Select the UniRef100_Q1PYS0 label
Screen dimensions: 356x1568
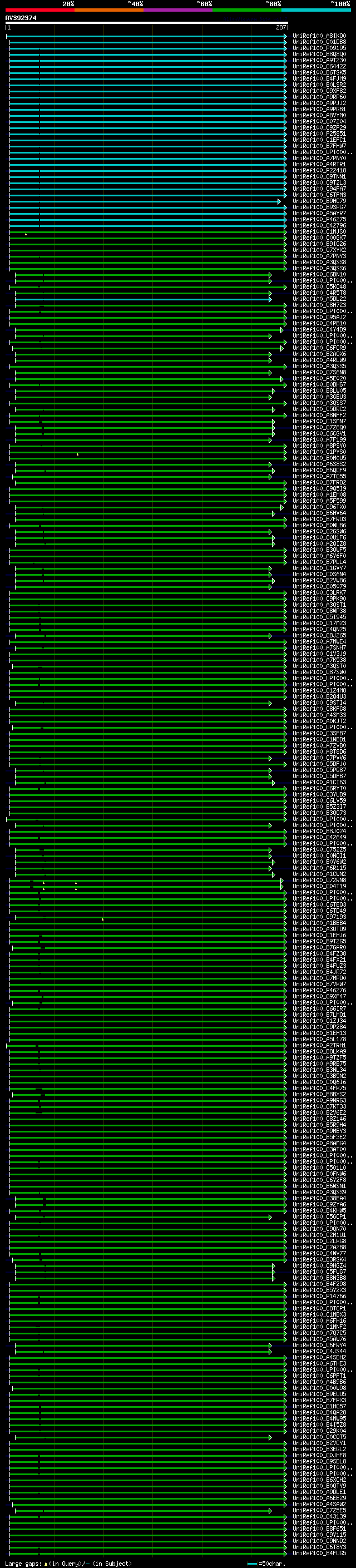(x=319, y=452)
